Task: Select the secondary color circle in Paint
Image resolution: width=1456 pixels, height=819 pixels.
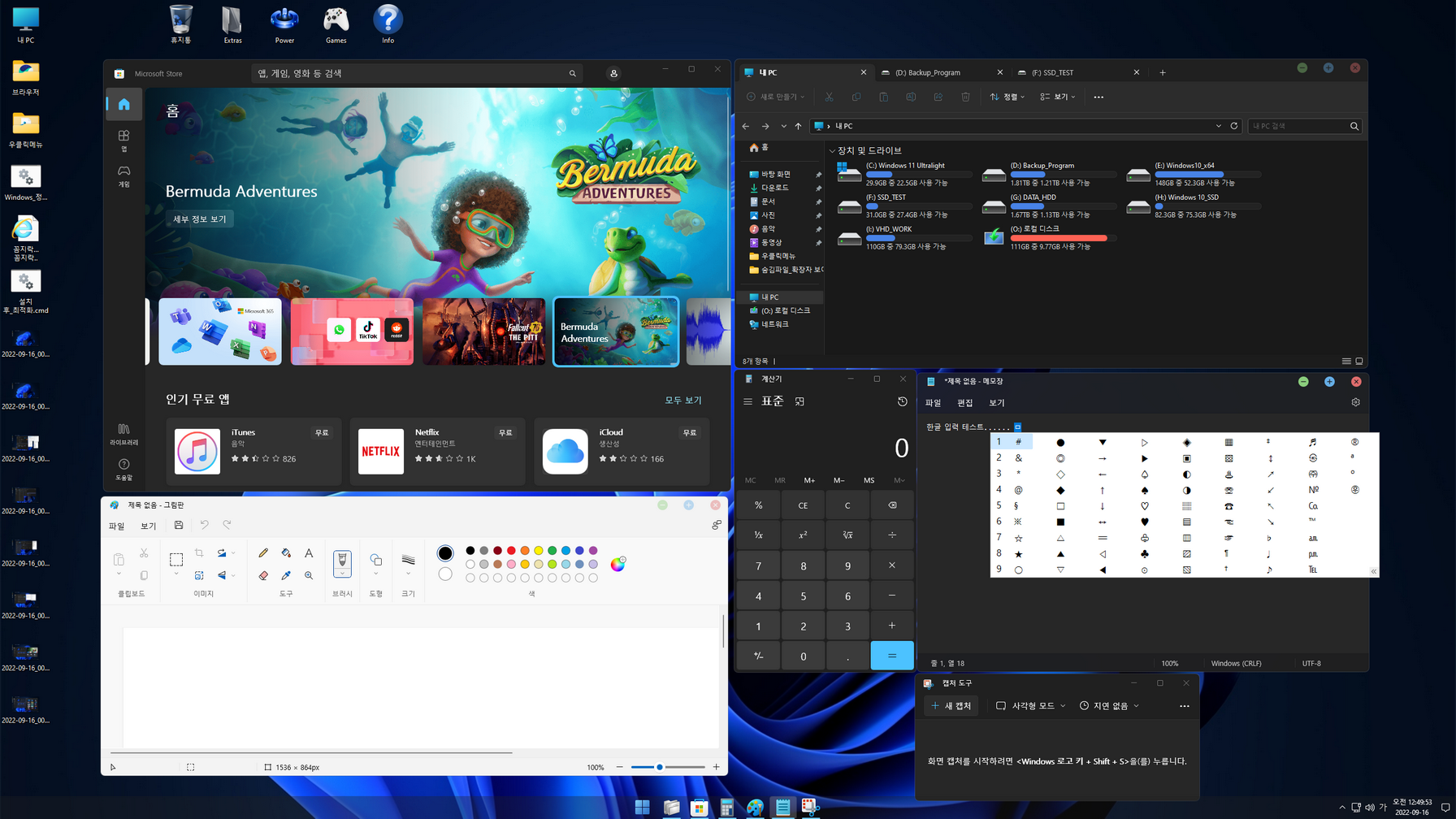Action: (445, 574)
